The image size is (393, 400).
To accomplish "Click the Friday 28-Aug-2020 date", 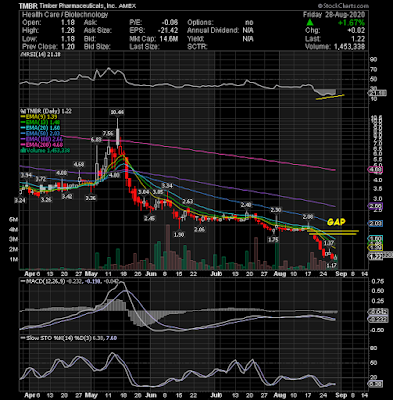I will (334, 14).
